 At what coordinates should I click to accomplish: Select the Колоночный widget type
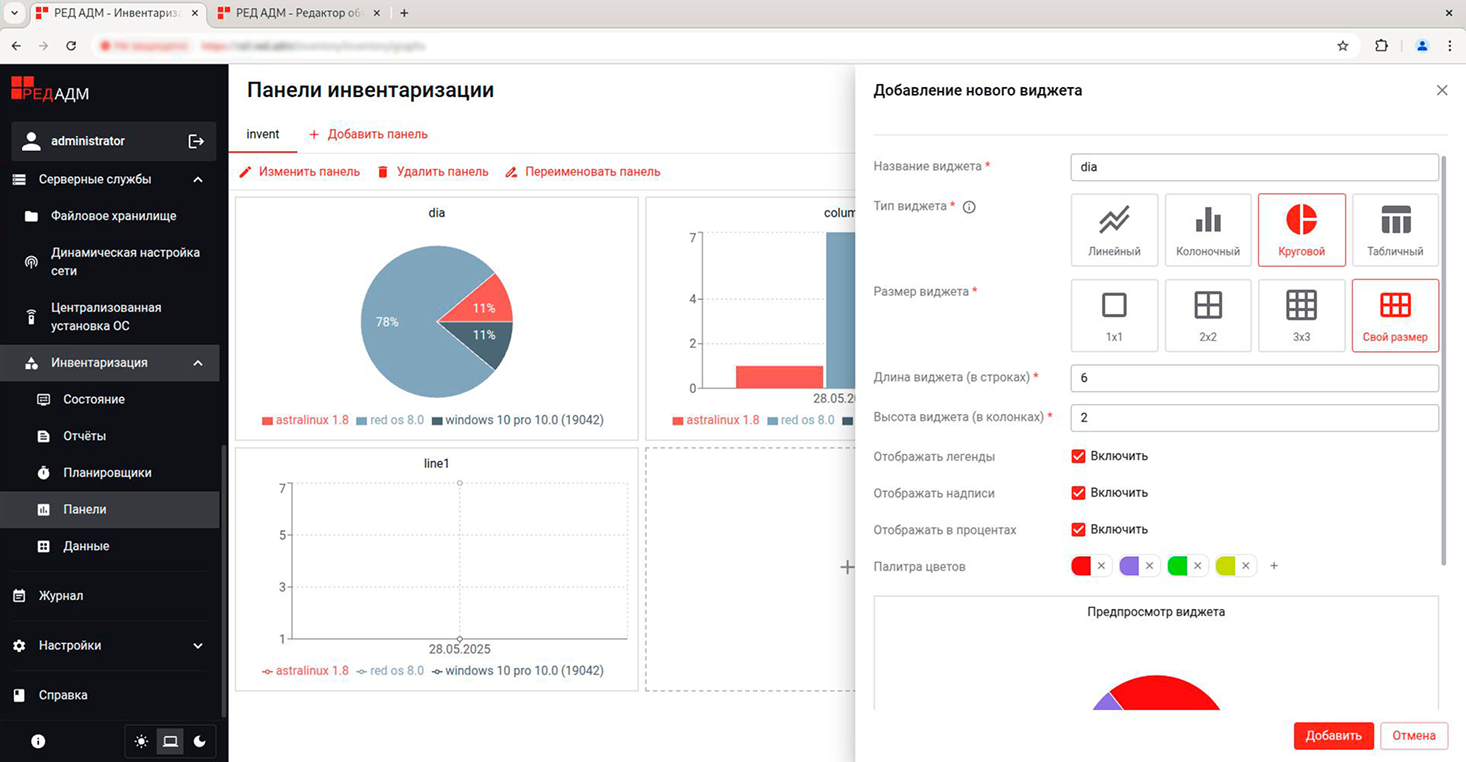point(1208,230)
